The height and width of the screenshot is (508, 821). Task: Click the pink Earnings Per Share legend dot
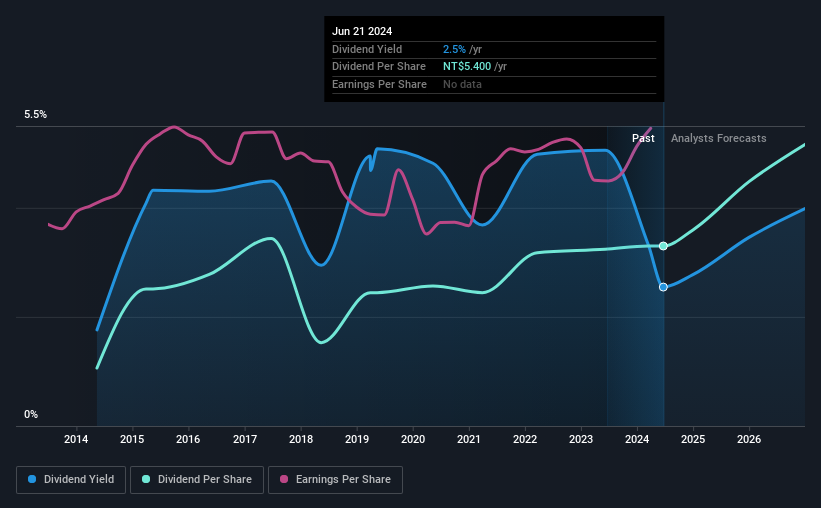tap(284, 479)
